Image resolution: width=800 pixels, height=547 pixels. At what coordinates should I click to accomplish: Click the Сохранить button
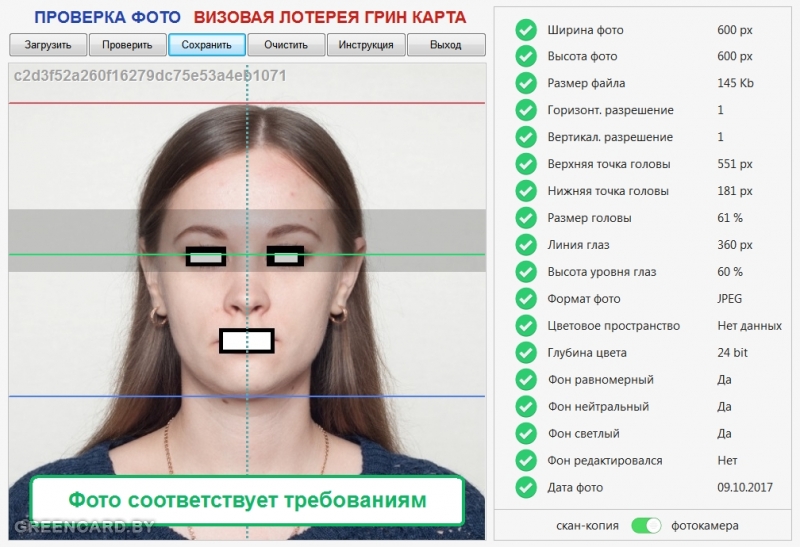coord(207,45)
